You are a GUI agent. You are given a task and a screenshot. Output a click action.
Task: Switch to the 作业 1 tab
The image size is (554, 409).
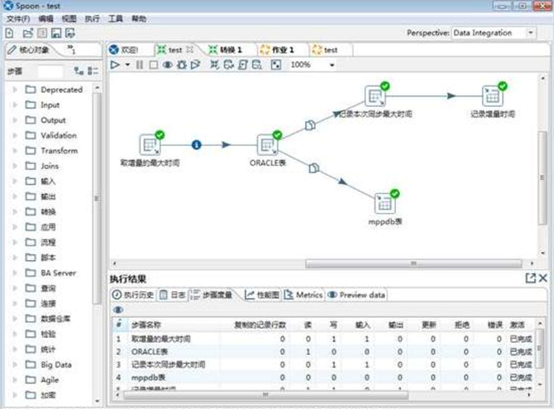[x=277, y=50]
